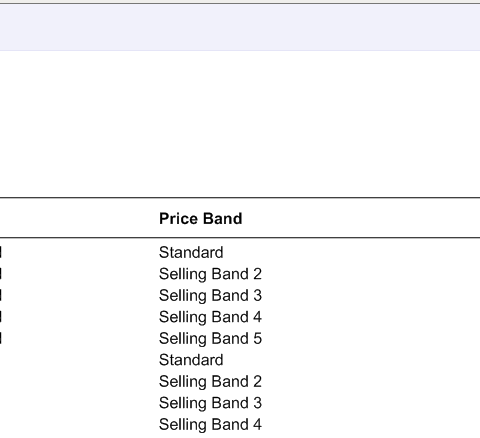The height and width of the screenshot is (438, 480).
Task: Choose the lower Selling Band 2 entry
Action: click(x=210, y=381)
